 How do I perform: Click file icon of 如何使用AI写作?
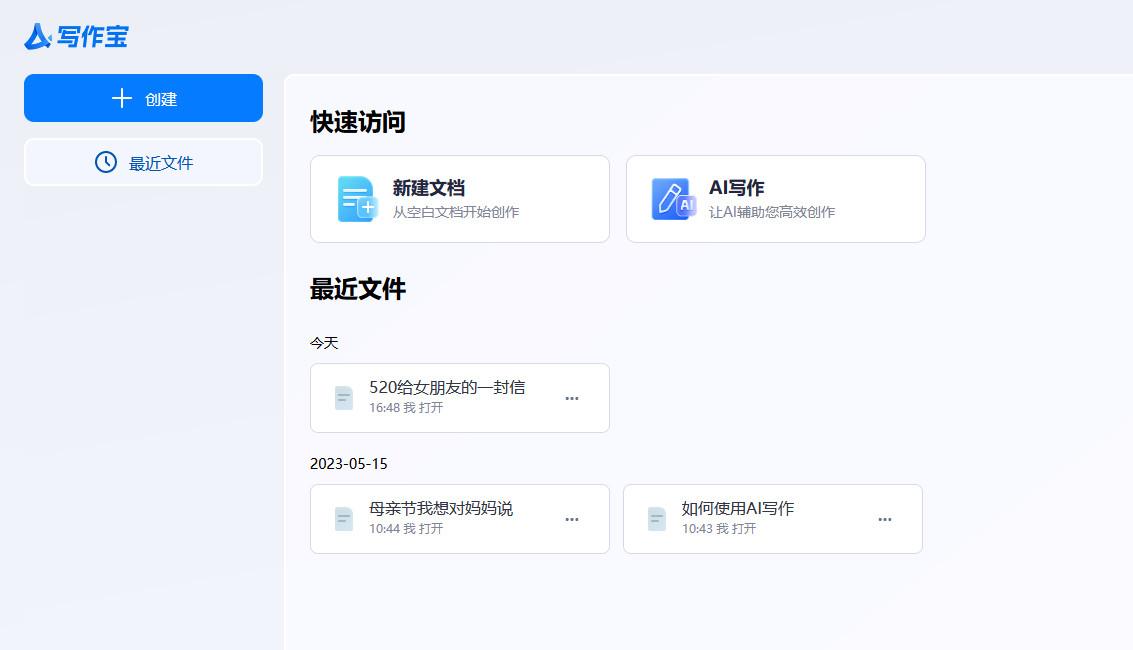point(657,519)
